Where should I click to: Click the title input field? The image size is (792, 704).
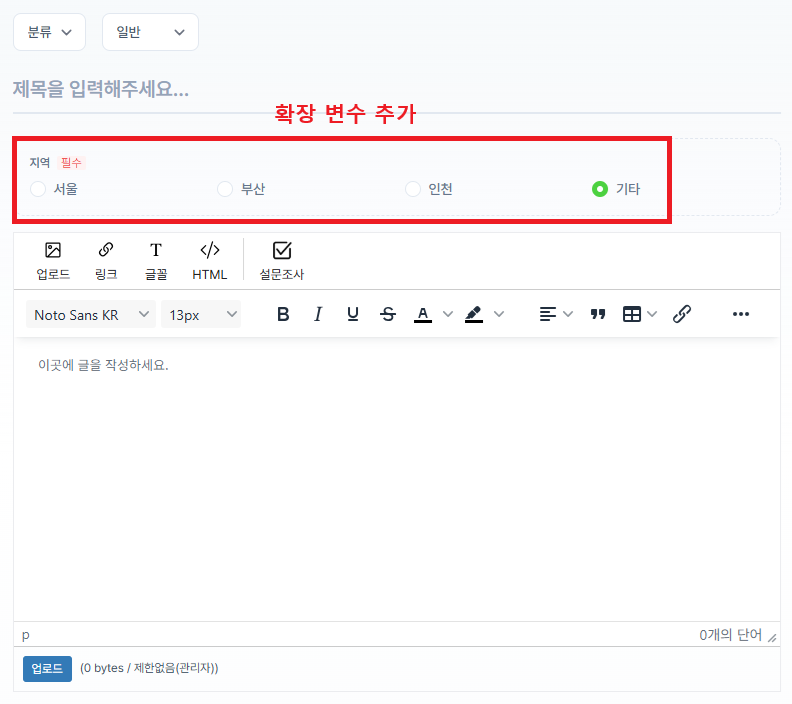[x=396, y=89]
